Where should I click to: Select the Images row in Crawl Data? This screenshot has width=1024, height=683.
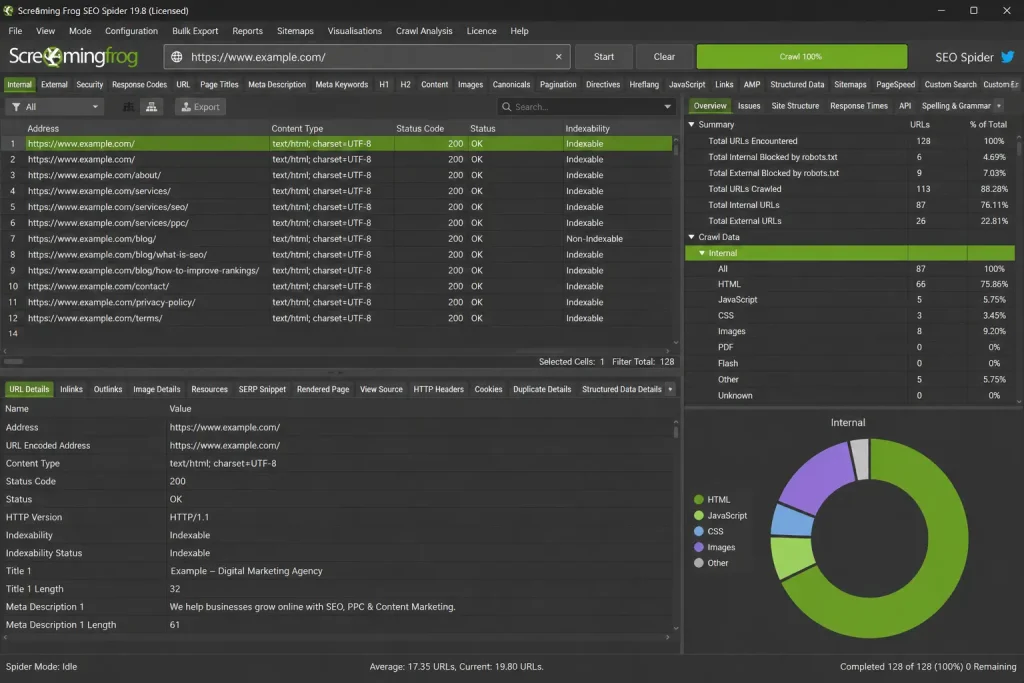click(850, 331)
